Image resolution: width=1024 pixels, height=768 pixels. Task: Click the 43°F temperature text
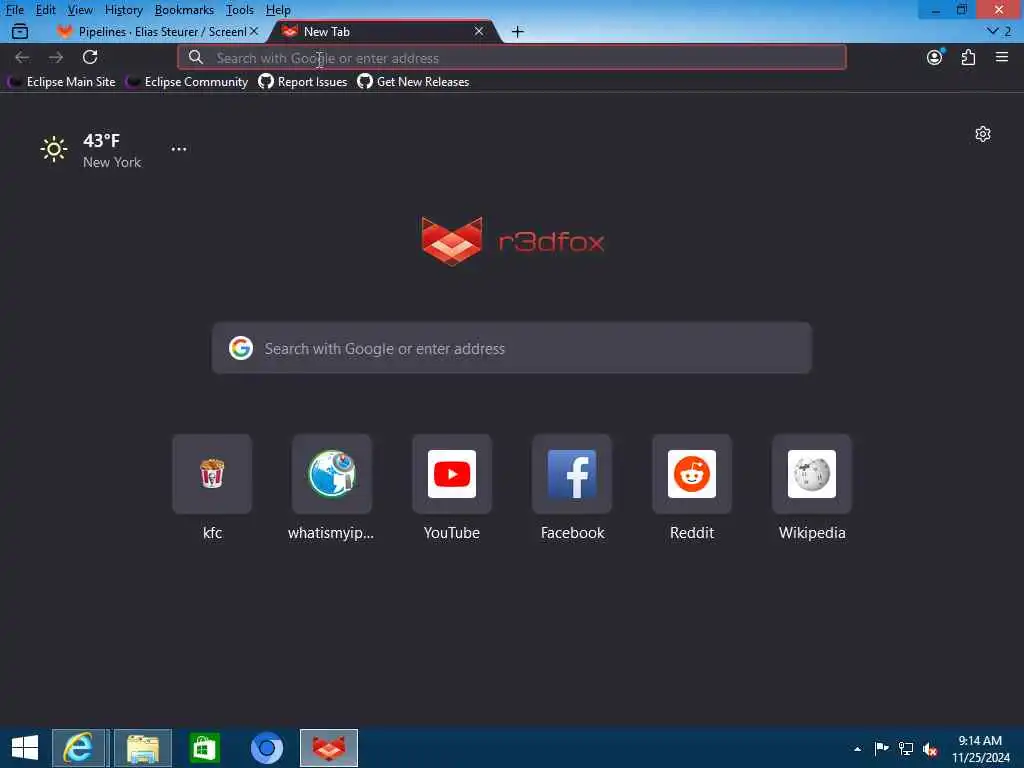(101, 140)
